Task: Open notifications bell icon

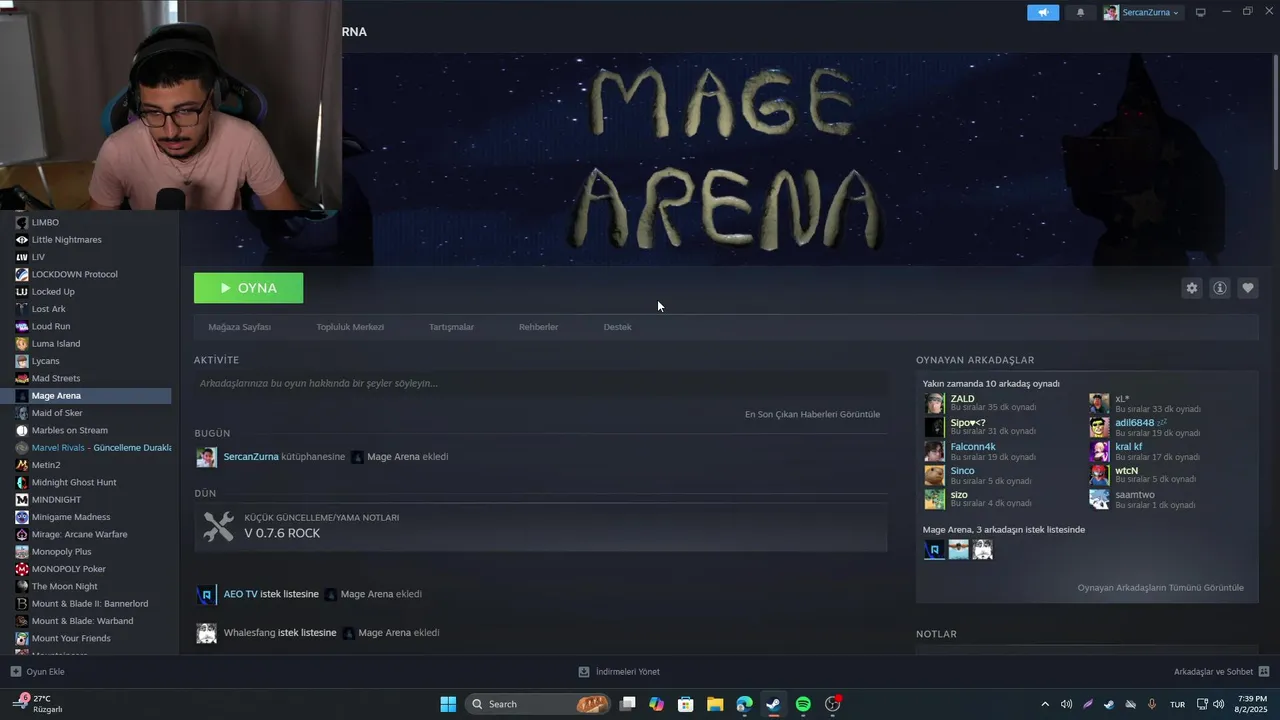Action: 1080,12
